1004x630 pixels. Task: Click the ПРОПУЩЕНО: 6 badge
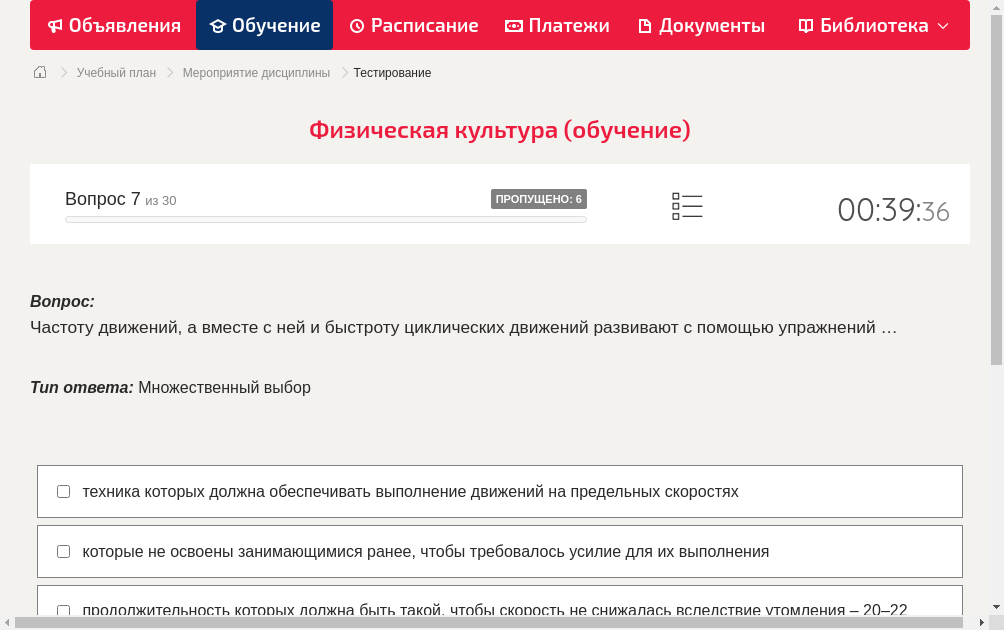(x=540, y=198)
